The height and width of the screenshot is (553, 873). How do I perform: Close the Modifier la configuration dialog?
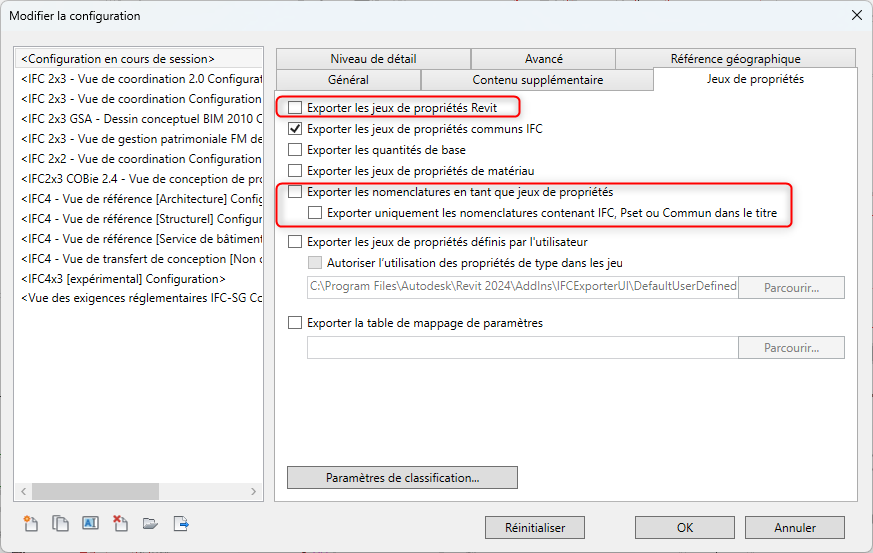(x=855, y=15)
